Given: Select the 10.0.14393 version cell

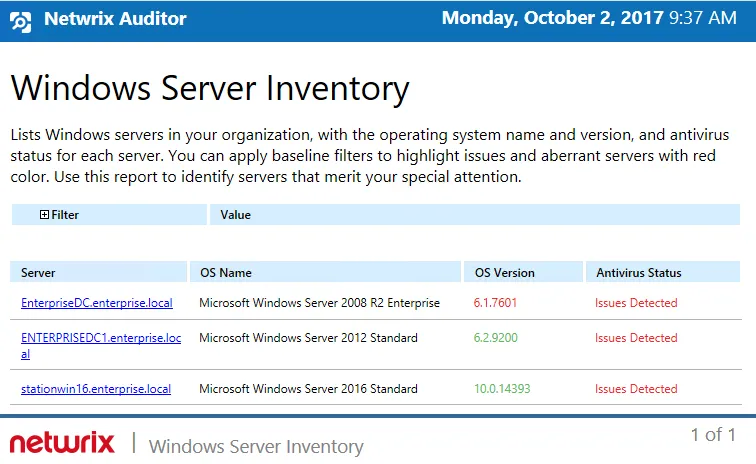Looking at the screenshot, I should tap(502, 389).
